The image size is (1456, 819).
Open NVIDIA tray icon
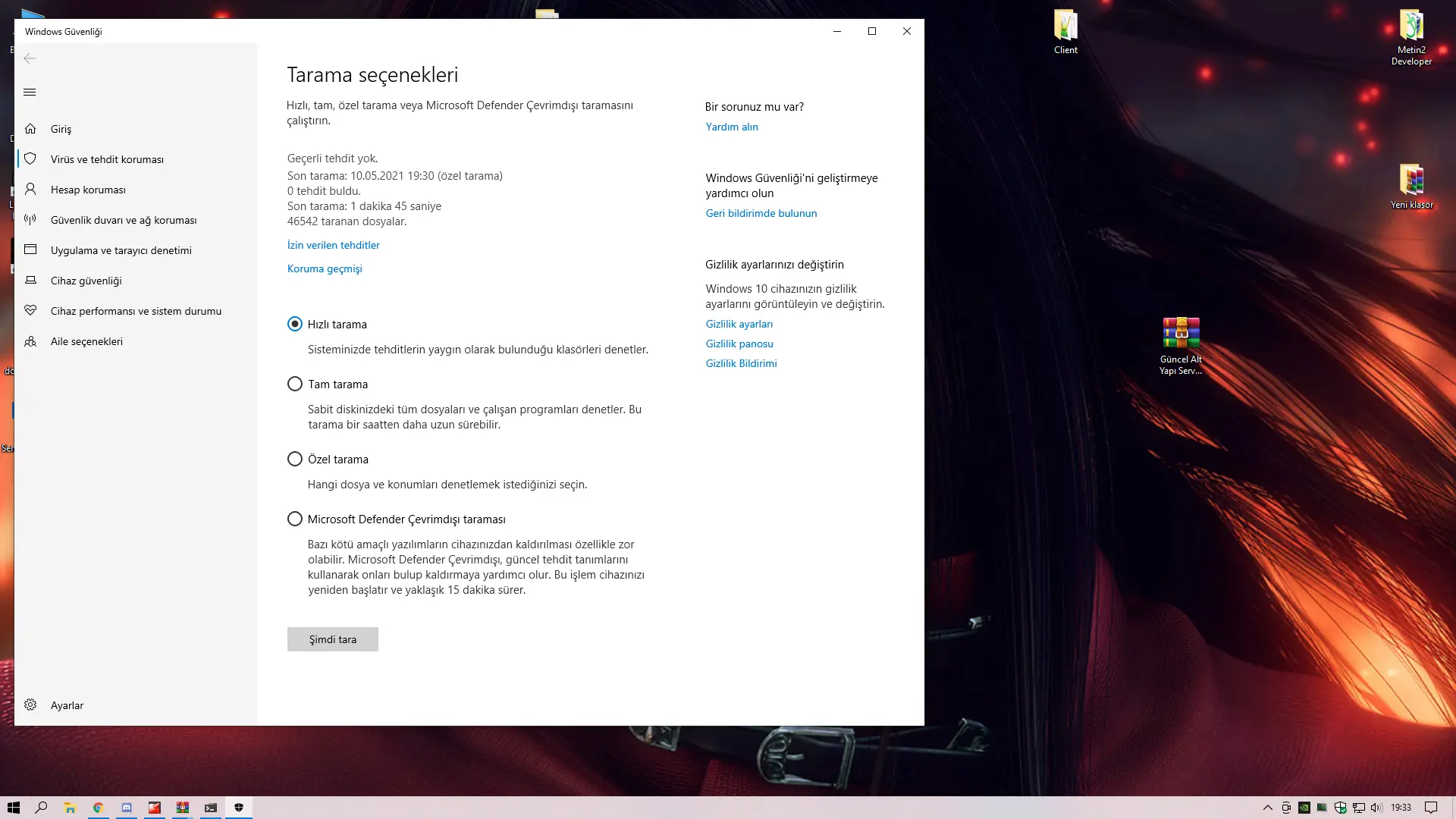click(1304, 808)
